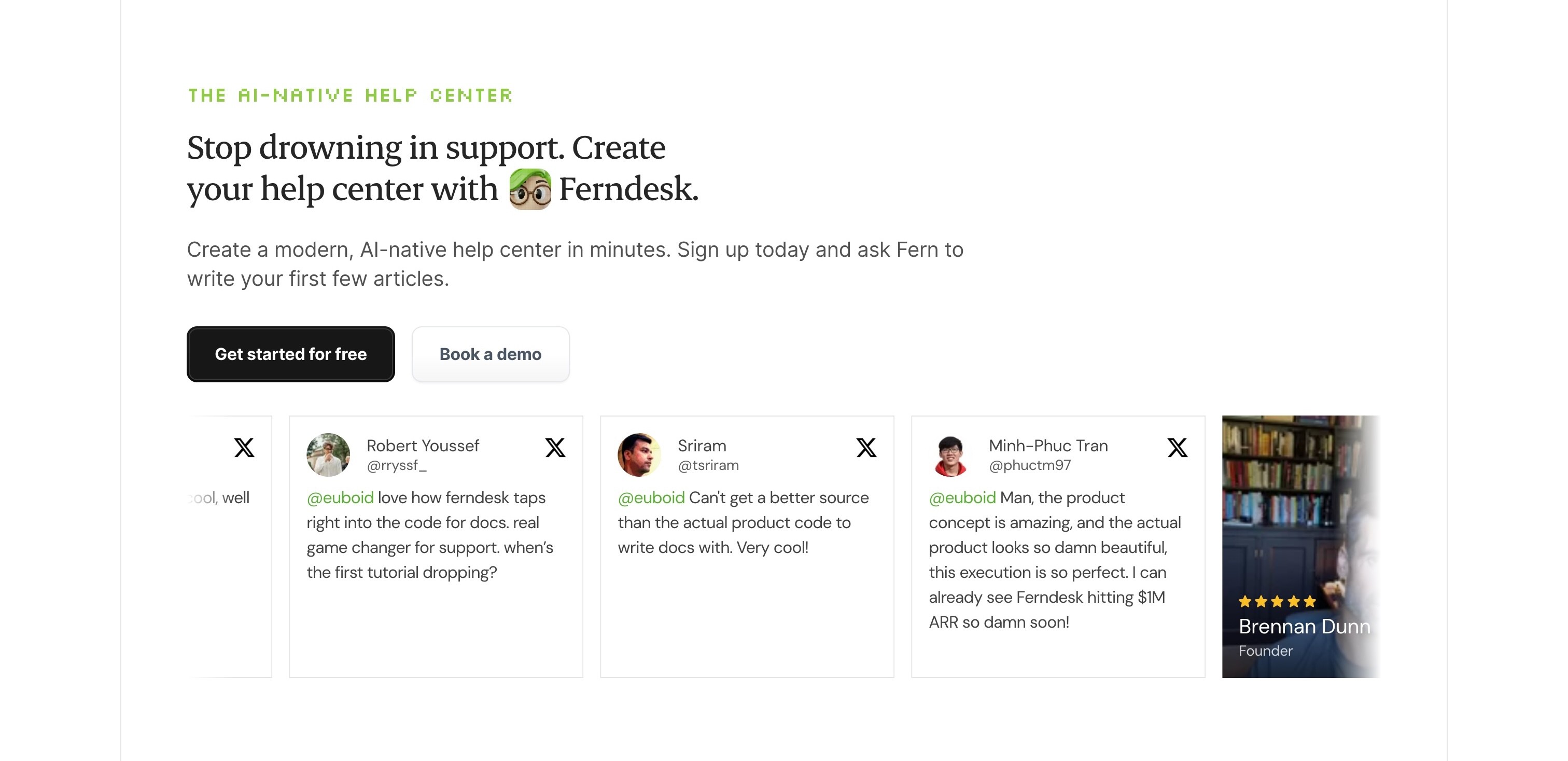
Task: Click Sriram's profile picture
Action: click(x=639, y=454)
